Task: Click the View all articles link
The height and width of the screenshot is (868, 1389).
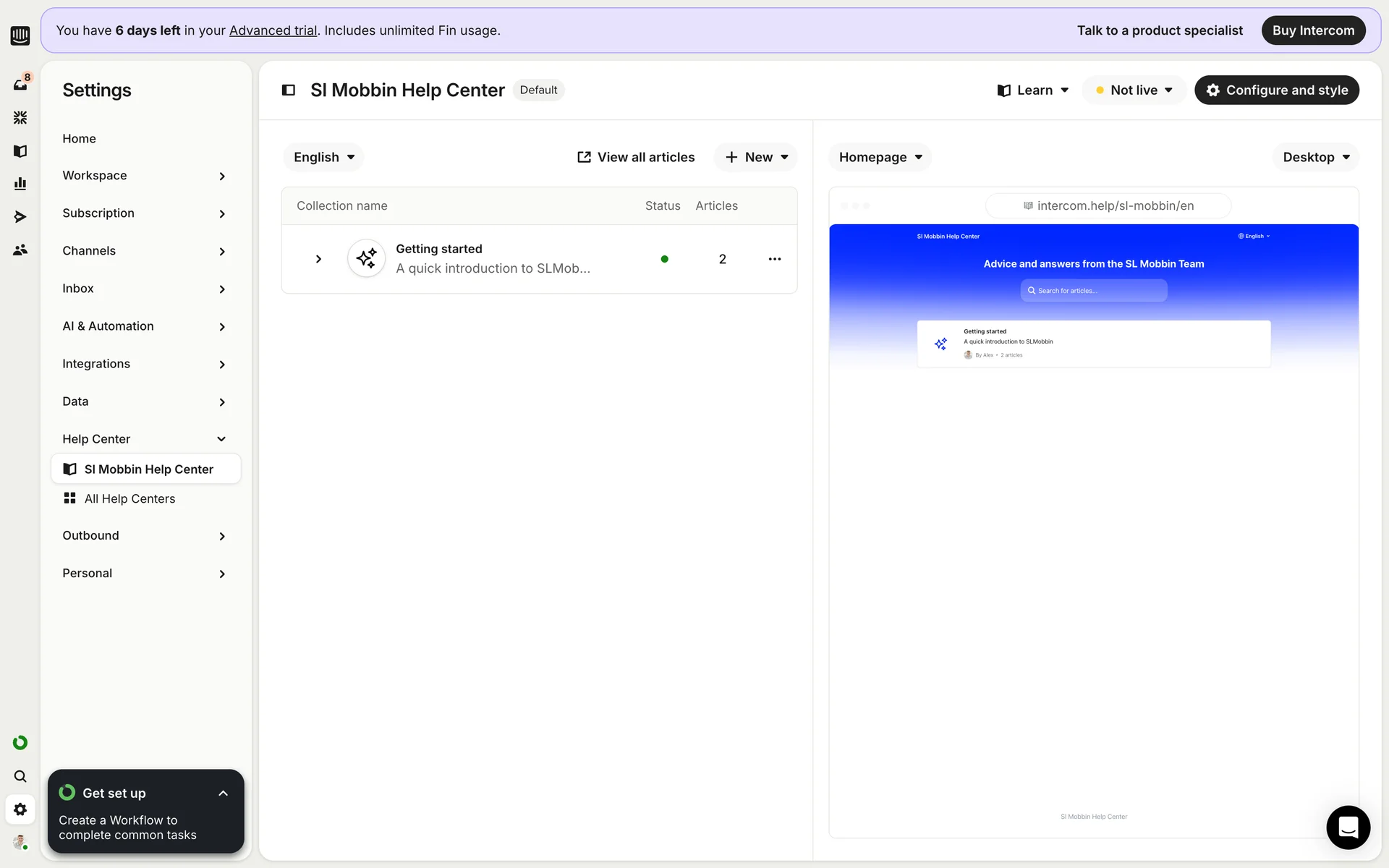Action: click(636, 157)
